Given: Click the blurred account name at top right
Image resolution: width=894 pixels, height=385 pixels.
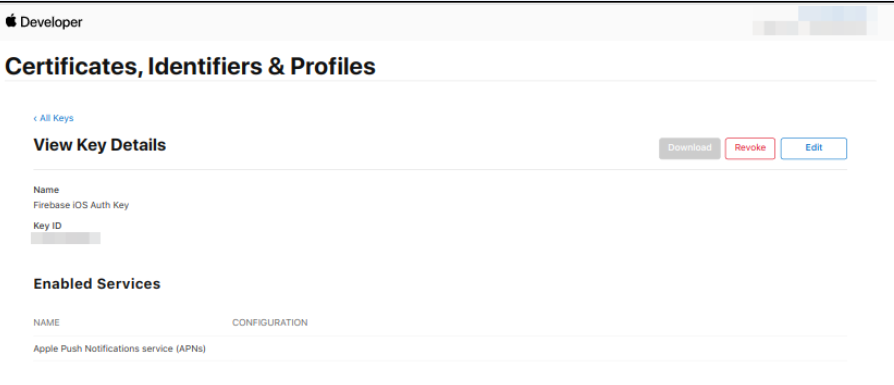Looking at the screenshot, I should [x=832, y=13].
